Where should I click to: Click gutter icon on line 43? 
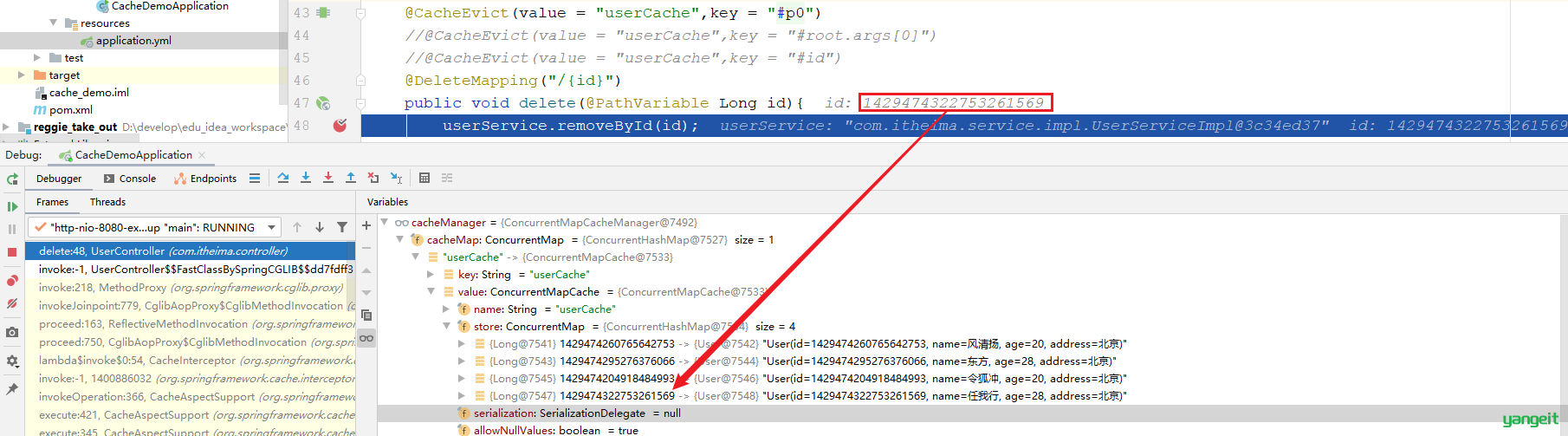tap(323, 13)
